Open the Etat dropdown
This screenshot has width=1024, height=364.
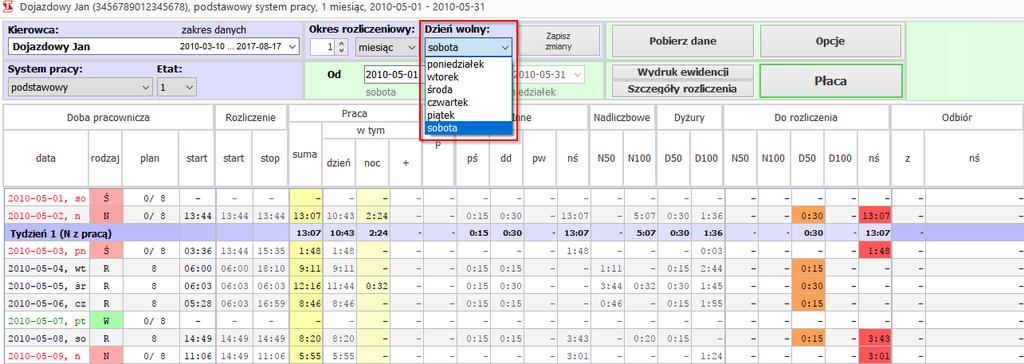pyautogui.click(x=176, y=86)
